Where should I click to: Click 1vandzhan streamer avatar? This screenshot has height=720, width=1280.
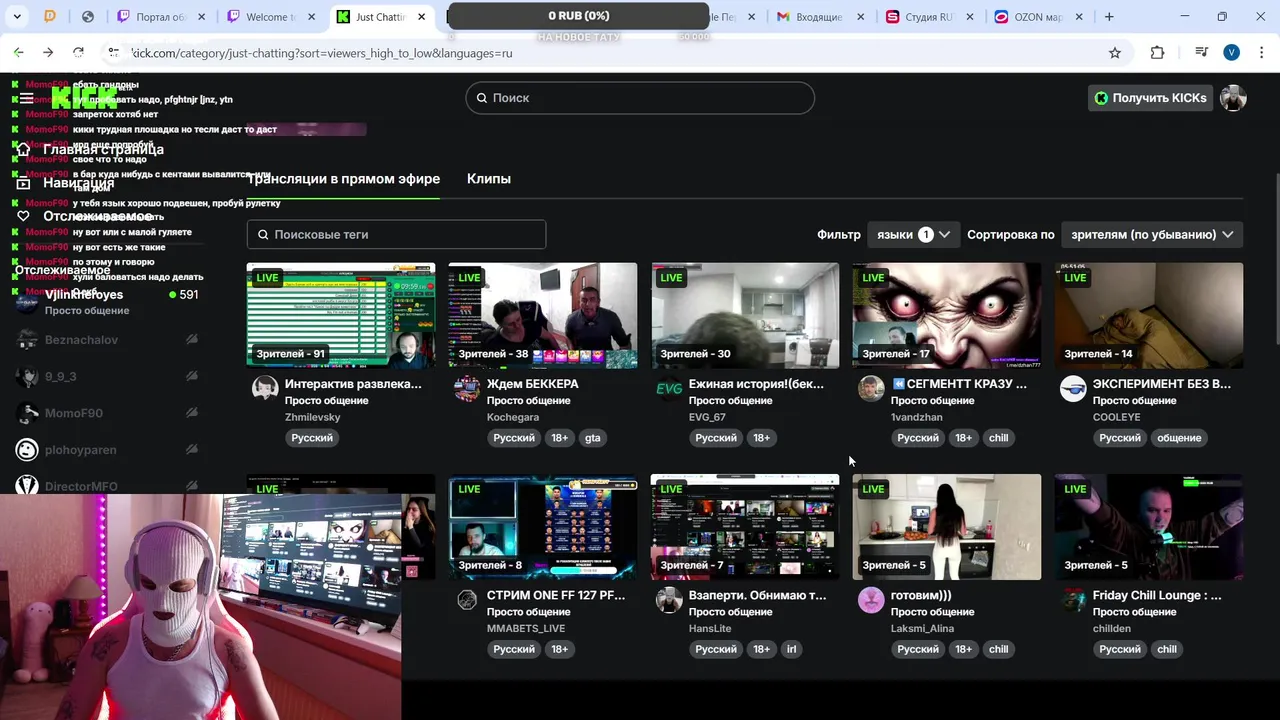[x=871, y=389]
